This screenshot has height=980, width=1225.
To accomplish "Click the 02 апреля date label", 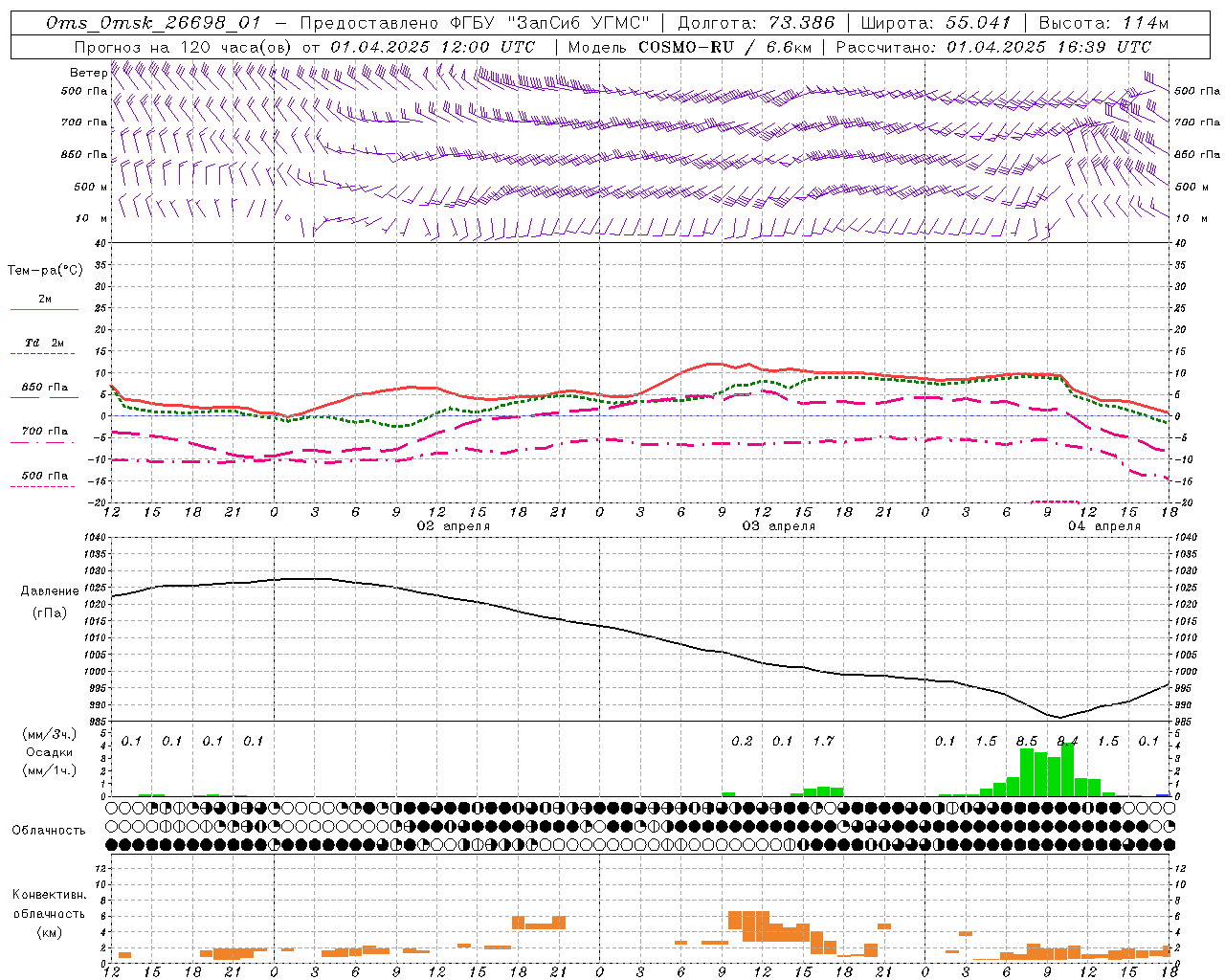I will tap(454, 526).
